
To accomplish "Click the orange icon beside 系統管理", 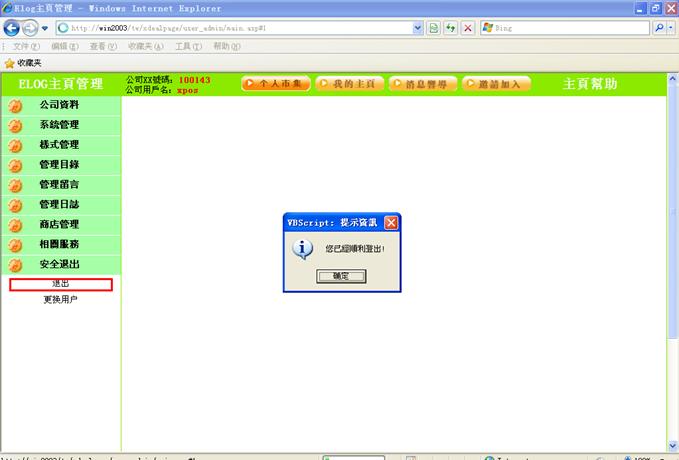I will click(x=15, y=125).
